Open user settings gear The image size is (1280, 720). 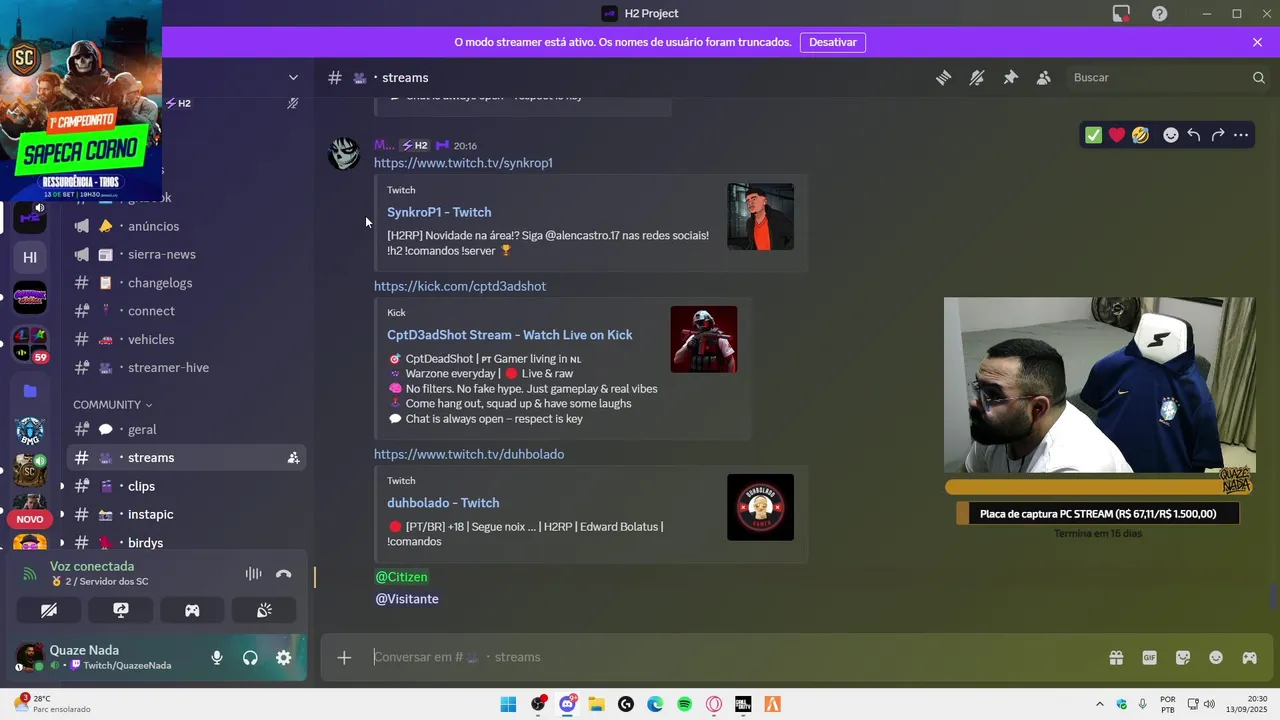[284, 658]
